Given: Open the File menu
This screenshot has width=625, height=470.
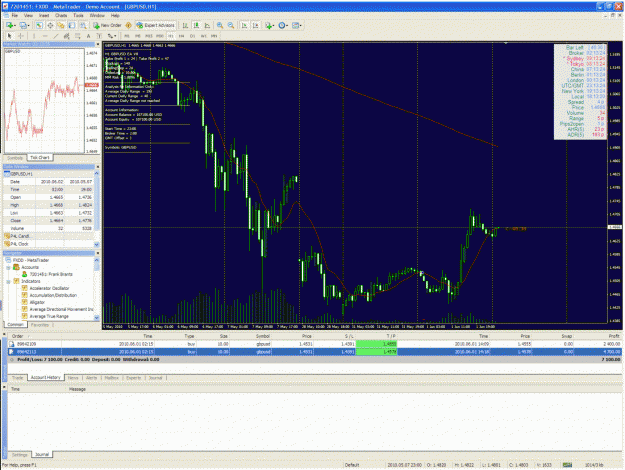Looking at the screenshot, I should click(x=15, y=16).
